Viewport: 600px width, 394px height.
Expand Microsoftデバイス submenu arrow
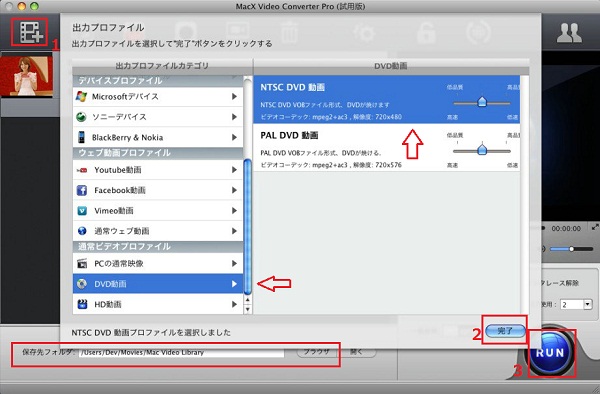[x=234, y=97]
